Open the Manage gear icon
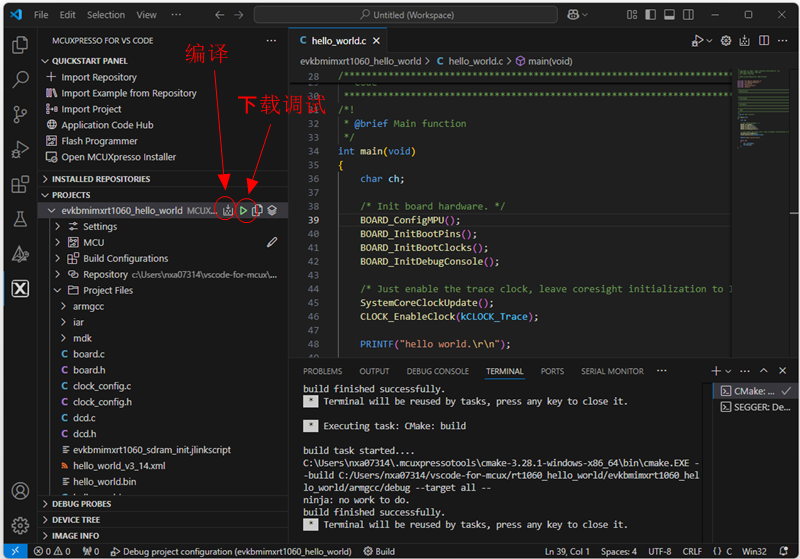The height and width of the screenshot is (559, 800). [20, 526]
